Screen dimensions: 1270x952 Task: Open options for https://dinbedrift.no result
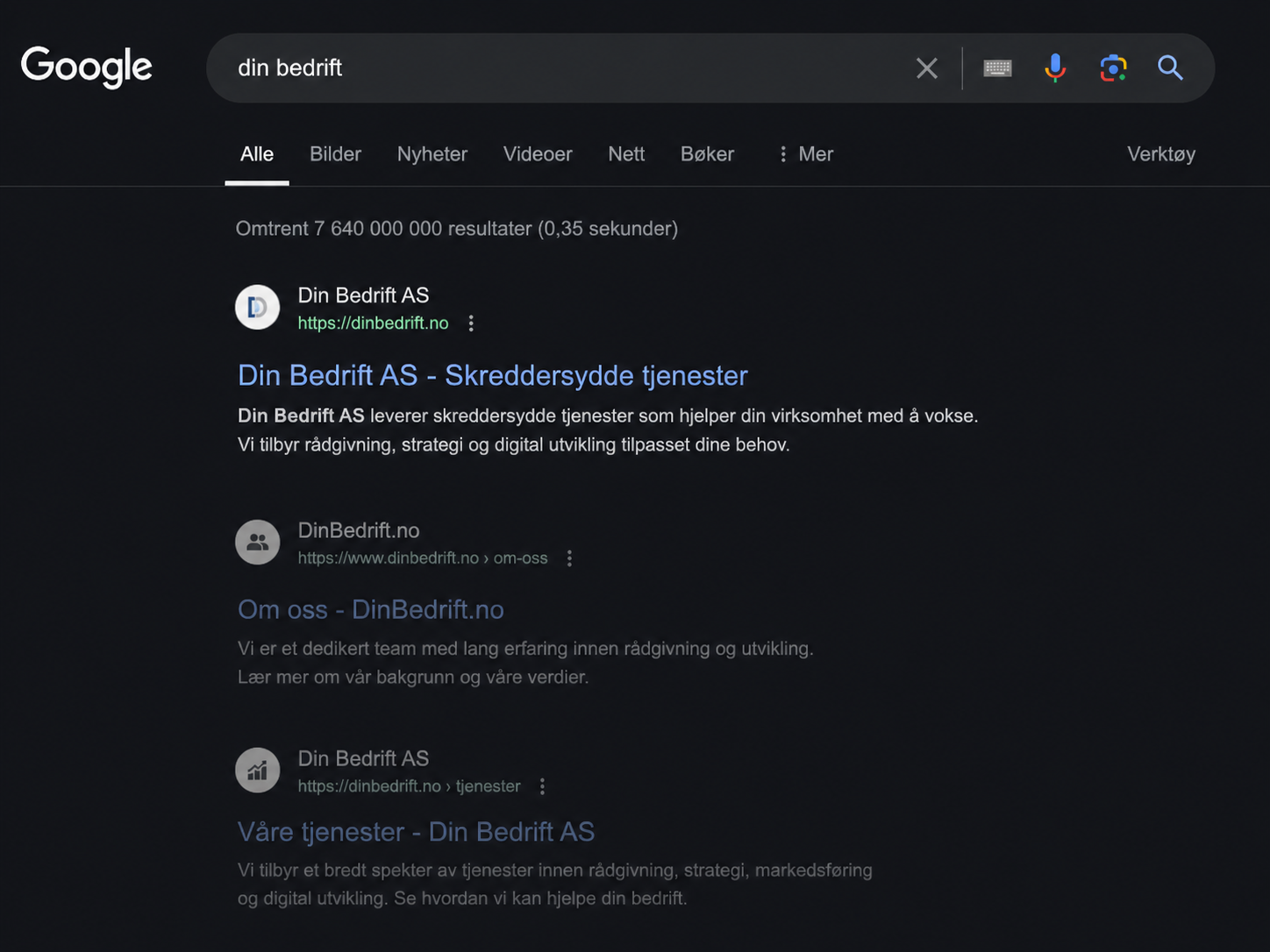pos(471,323)
